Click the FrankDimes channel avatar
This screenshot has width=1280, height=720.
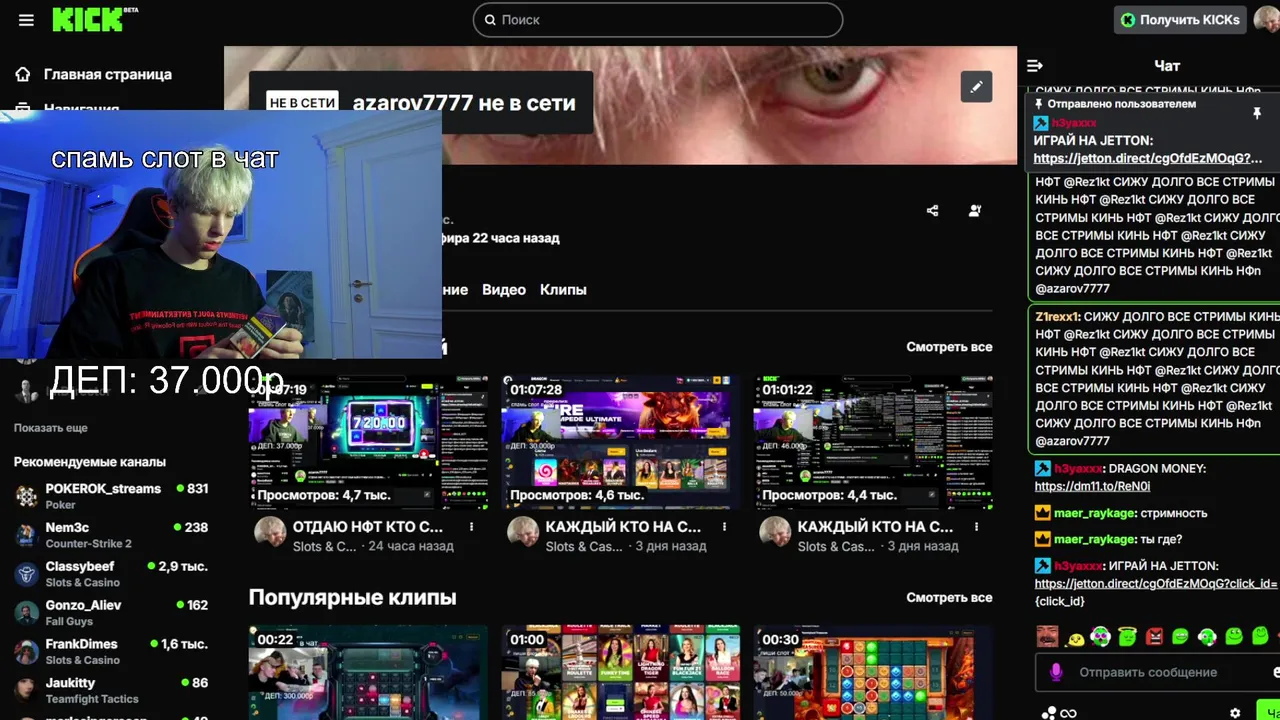click(x=27, y=652)
